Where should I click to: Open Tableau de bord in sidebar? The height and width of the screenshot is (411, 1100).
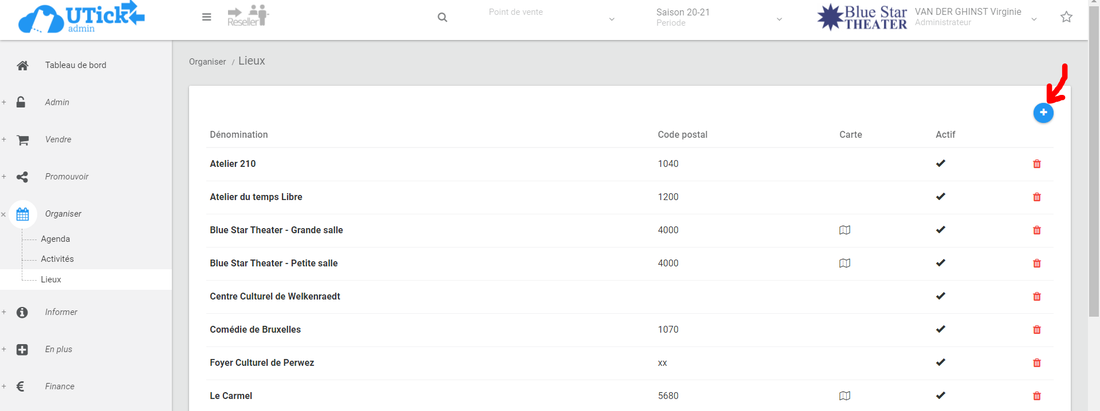pyautogui.click(x=75, y=65)
